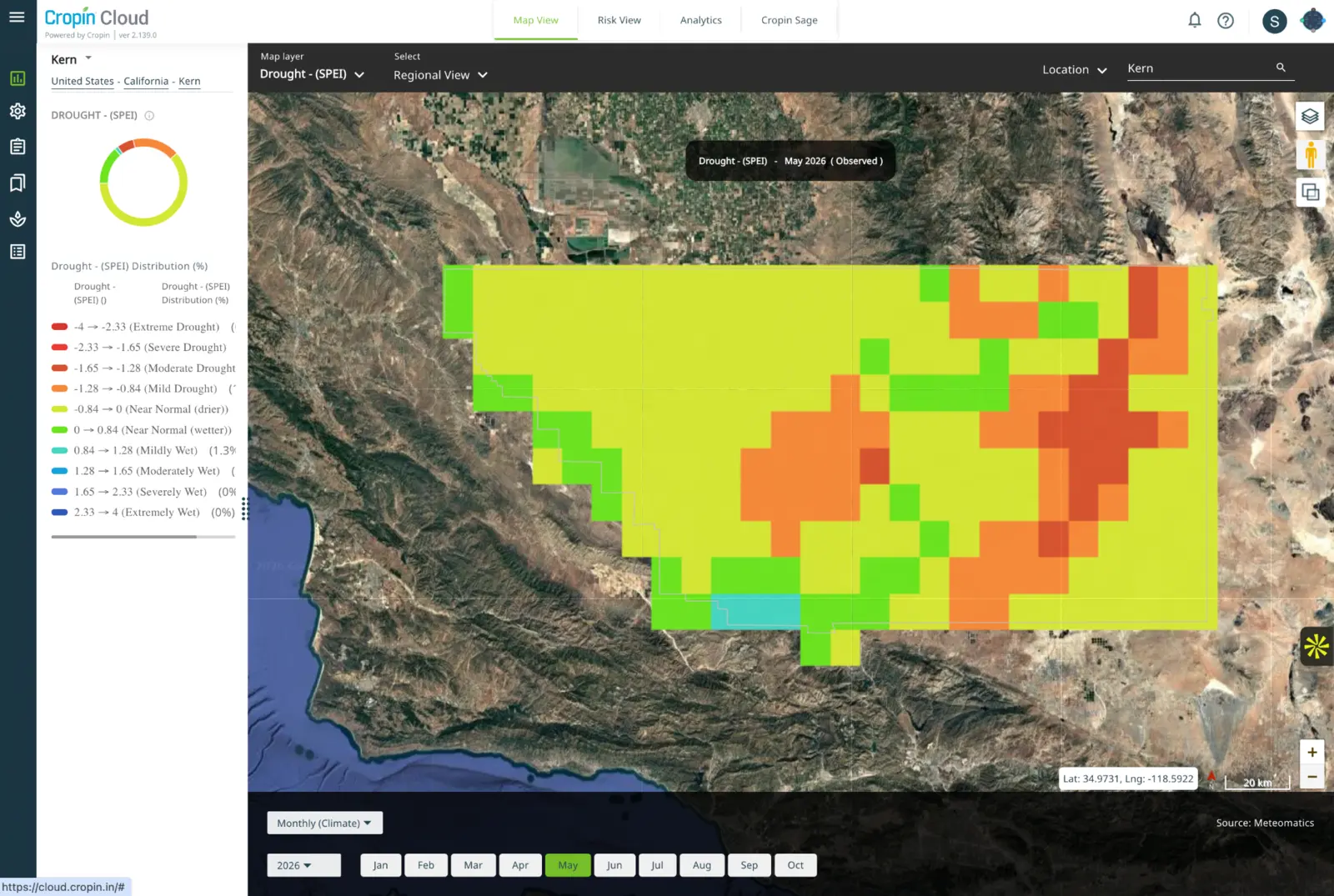Select the Oct month button

click(795, 865)
